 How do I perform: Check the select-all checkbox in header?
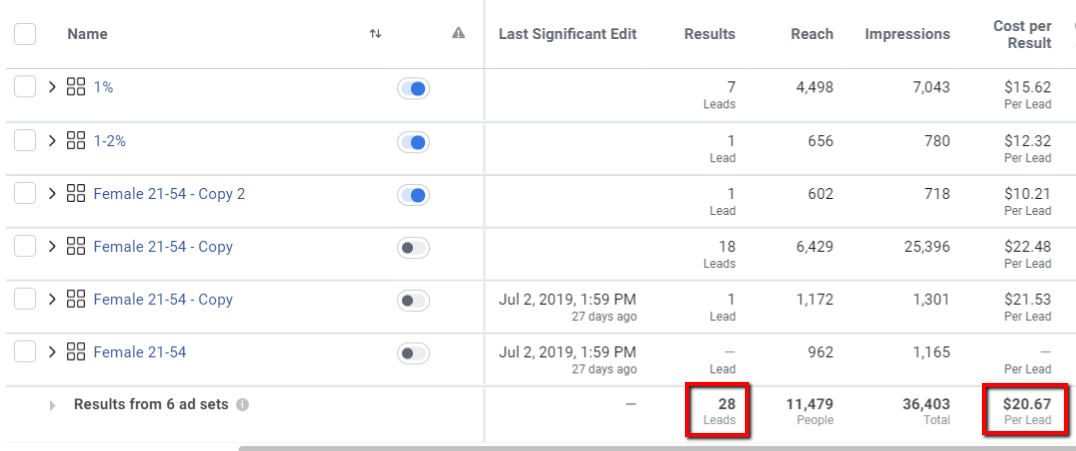point(26,34)
